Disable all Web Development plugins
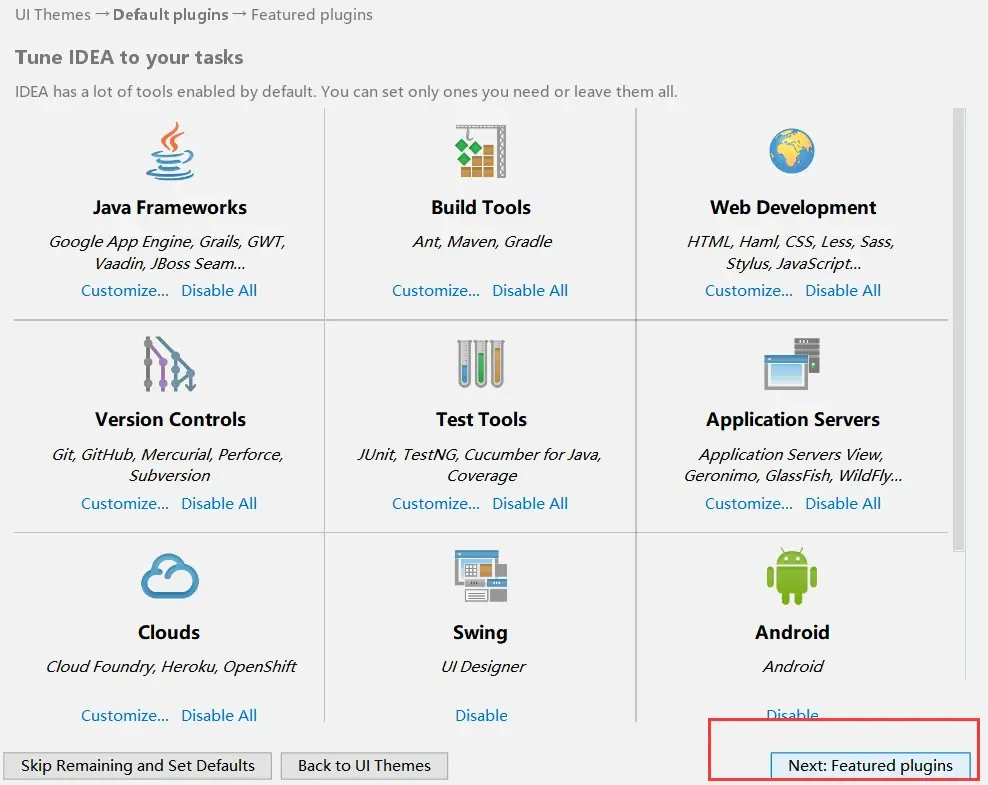Image resolution: width=988 pixels, height=785 pixels. tap(843, 290)
